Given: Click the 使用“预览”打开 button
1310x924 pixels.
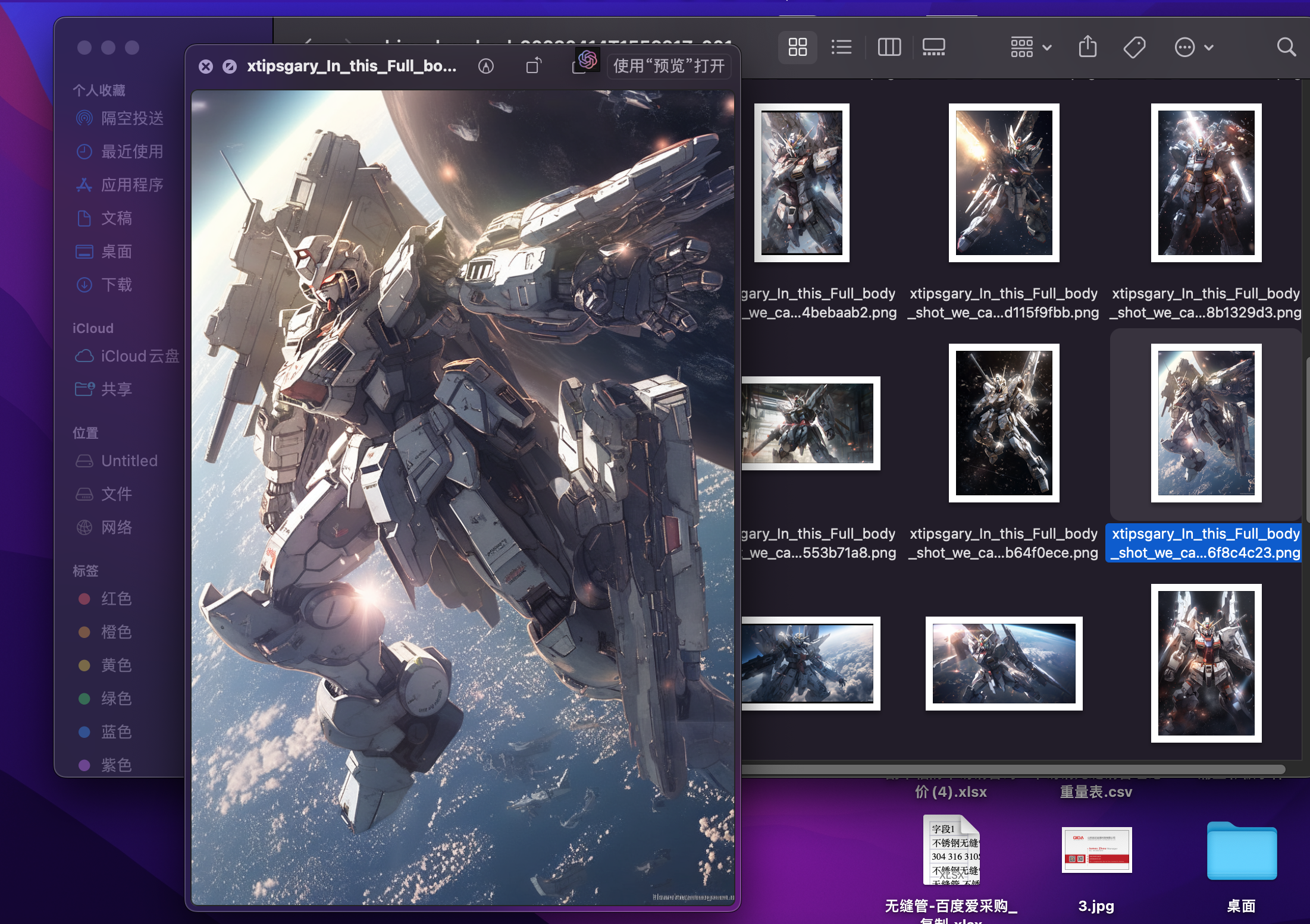Looking at the screenshot, I should point(669,65).
